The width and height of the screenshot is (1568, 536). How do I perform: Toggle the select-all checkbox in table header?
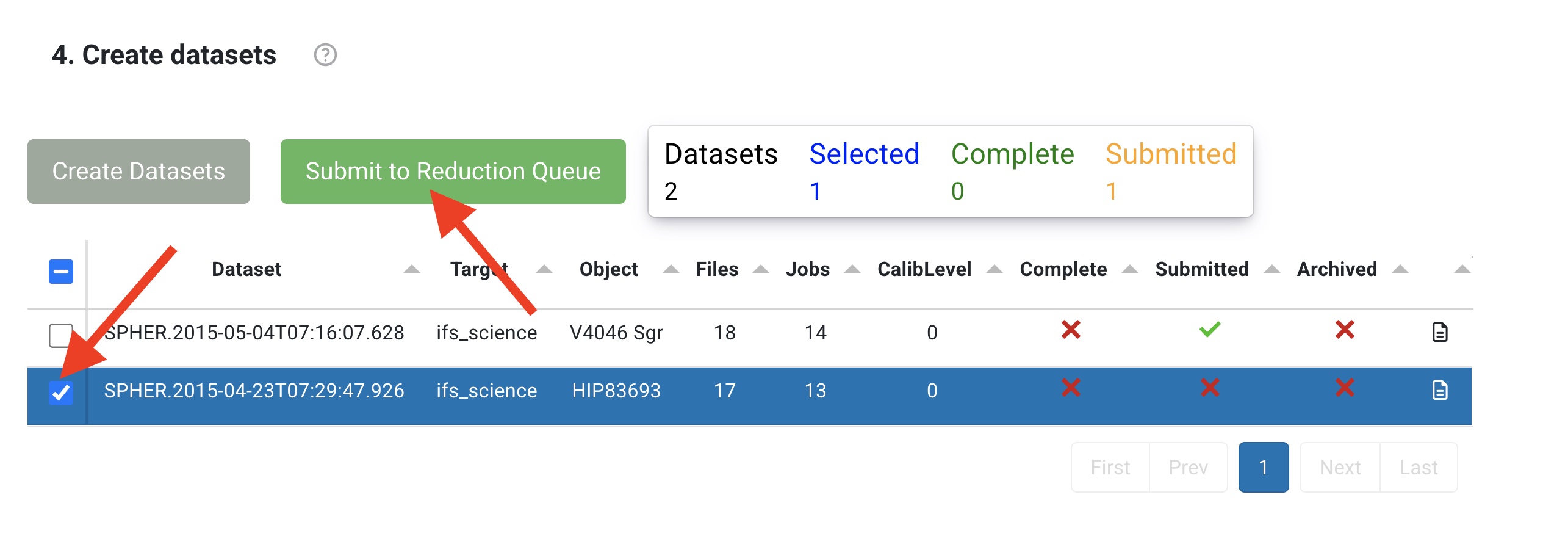point(61,272)
